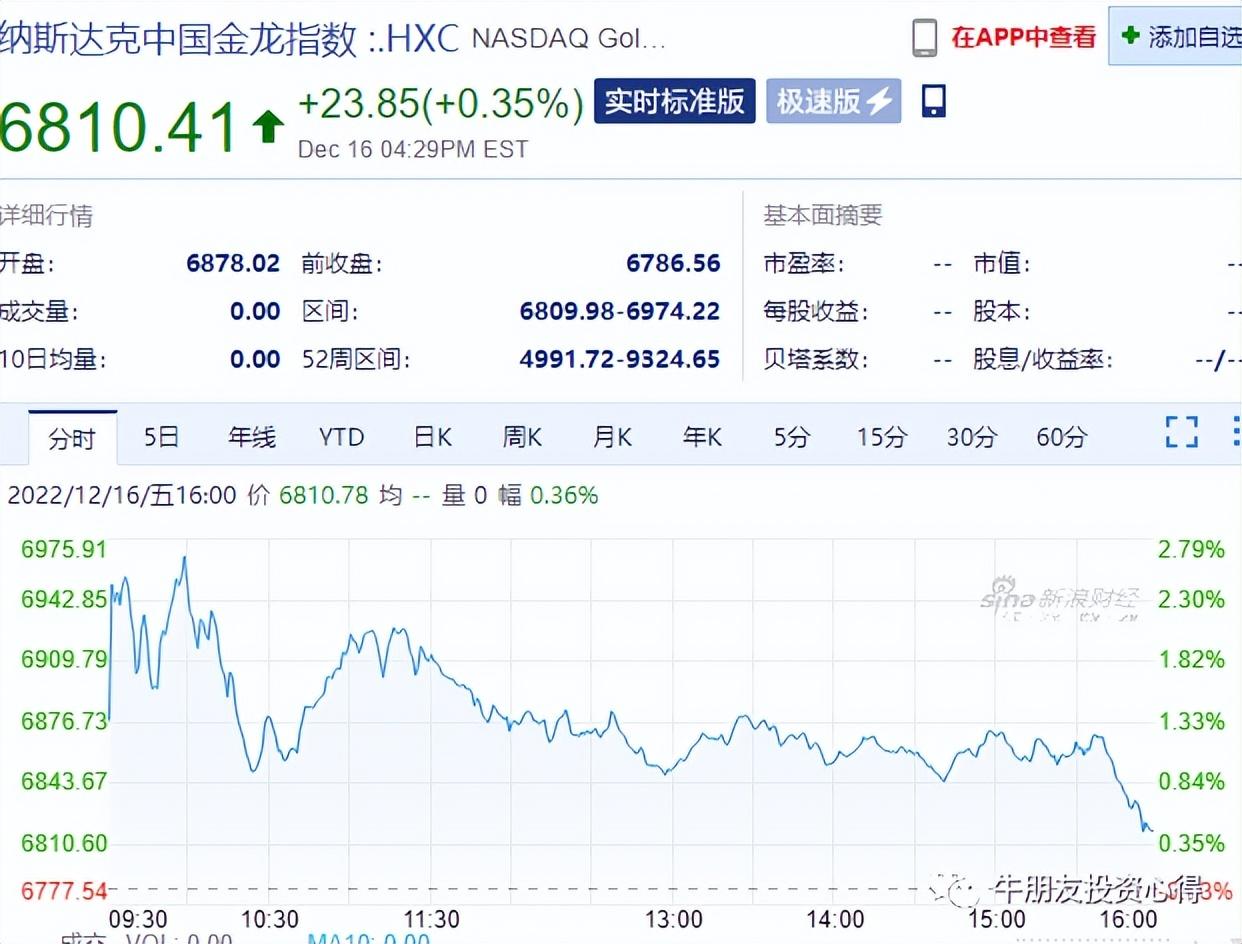The width and height of the screenshot is (1242, 944).
Task: Switch to 极速版 mode
Action: tap(834, 101)
